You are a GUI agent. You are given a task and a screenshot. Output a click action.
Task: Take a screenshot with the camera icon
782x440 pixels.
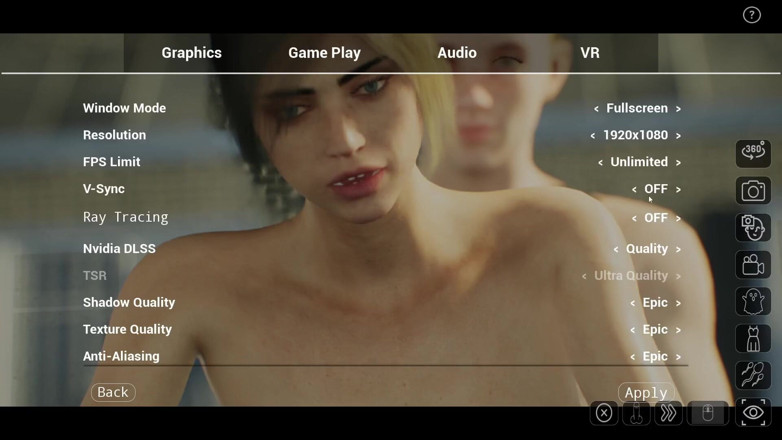coord(753,191)
